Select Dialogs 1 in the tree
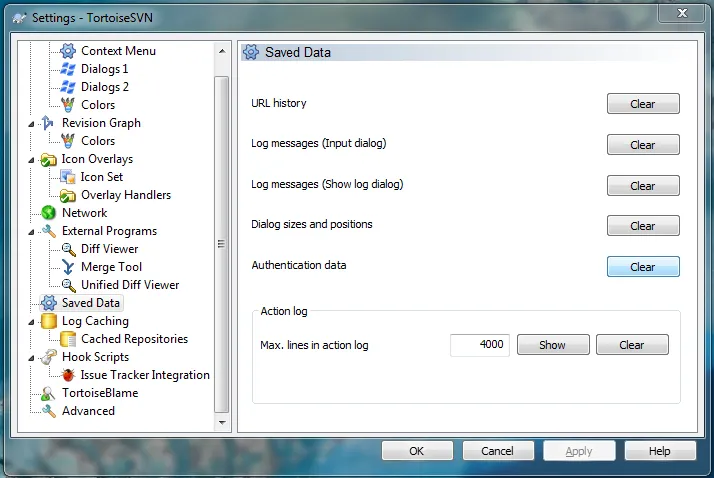The image size is (714, 478). click(x=105, y=69)
